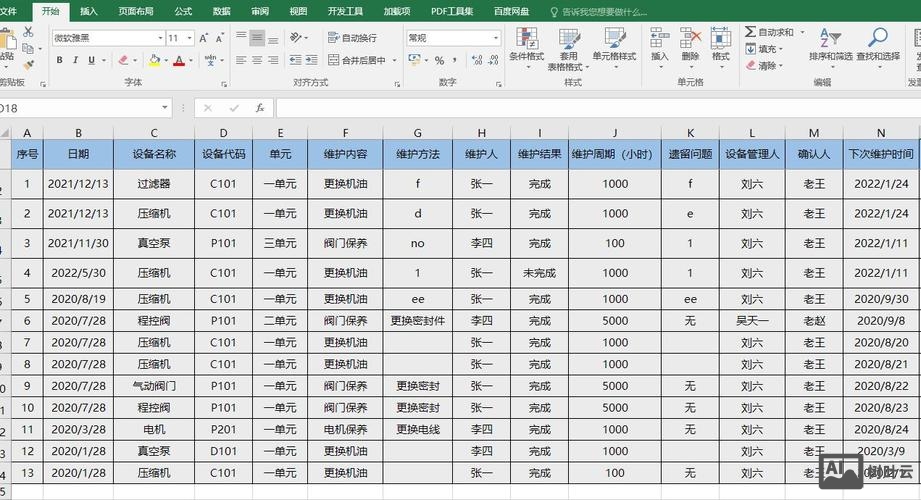Image resolution: width=921 pixels, height=500 pixels.
Task: Click the 合并后居中 merge and center button
Action: pyautogui.click(x=357, y=60)
